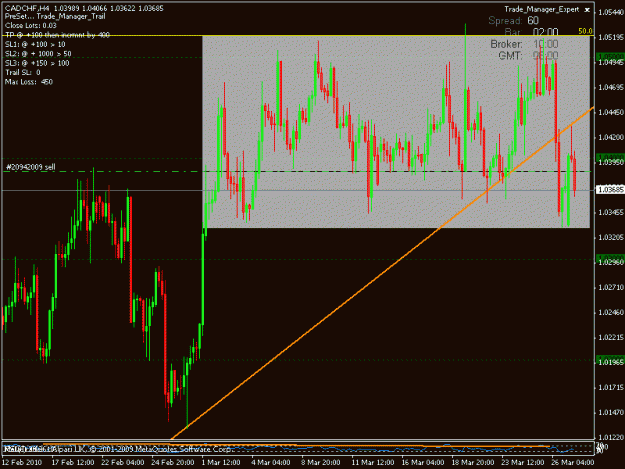The width and height of the screenshot is (625, 469).
Task: Click the 16 Mar 04:00 date label
Action: [x=423, y=462]
